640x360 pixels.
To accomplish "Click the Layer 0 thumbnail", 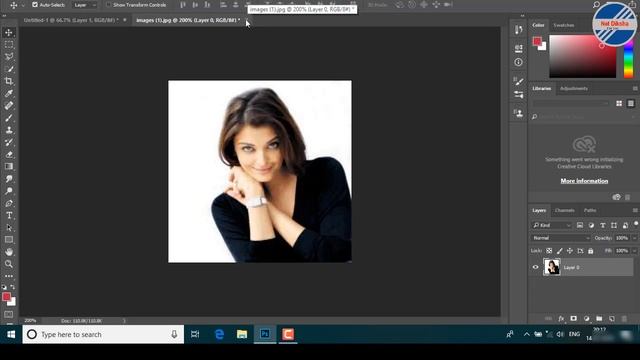I will click(x=552, y=267).
